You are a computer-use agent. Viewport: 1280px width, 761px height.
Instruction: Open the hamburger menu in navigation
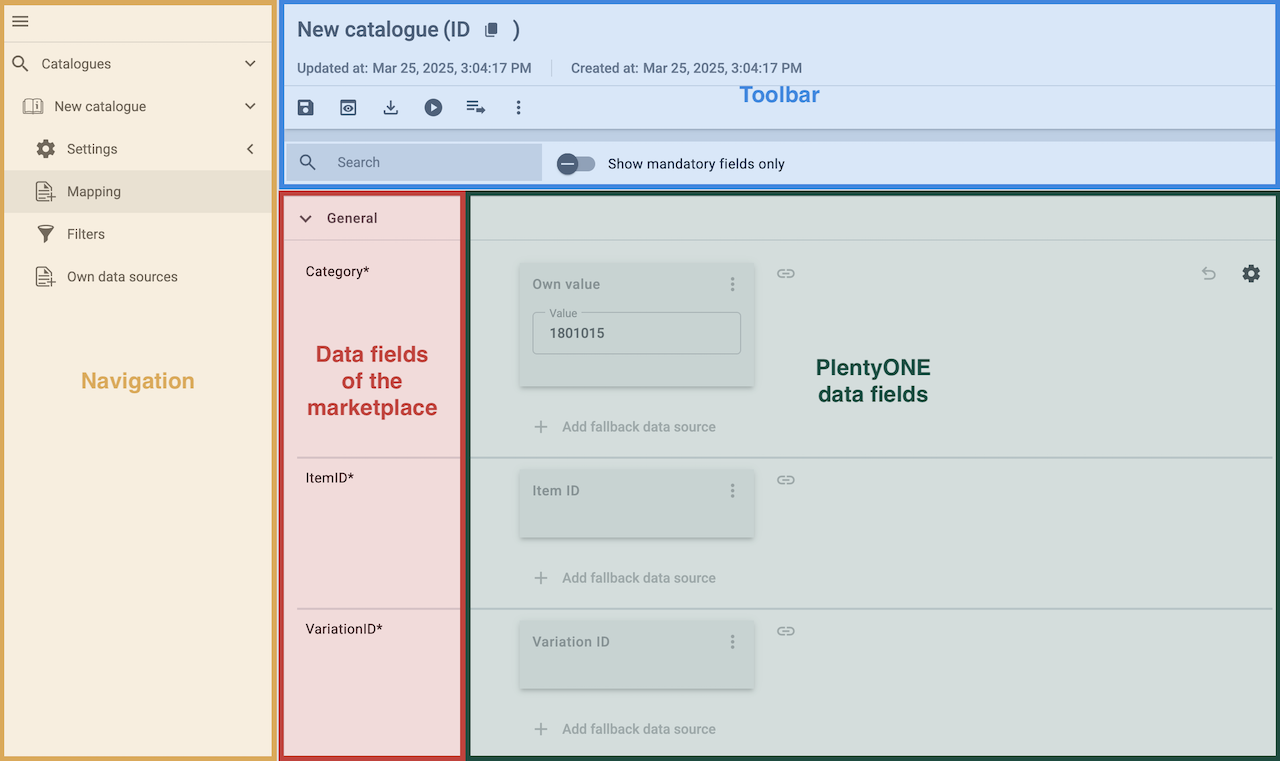20,21
